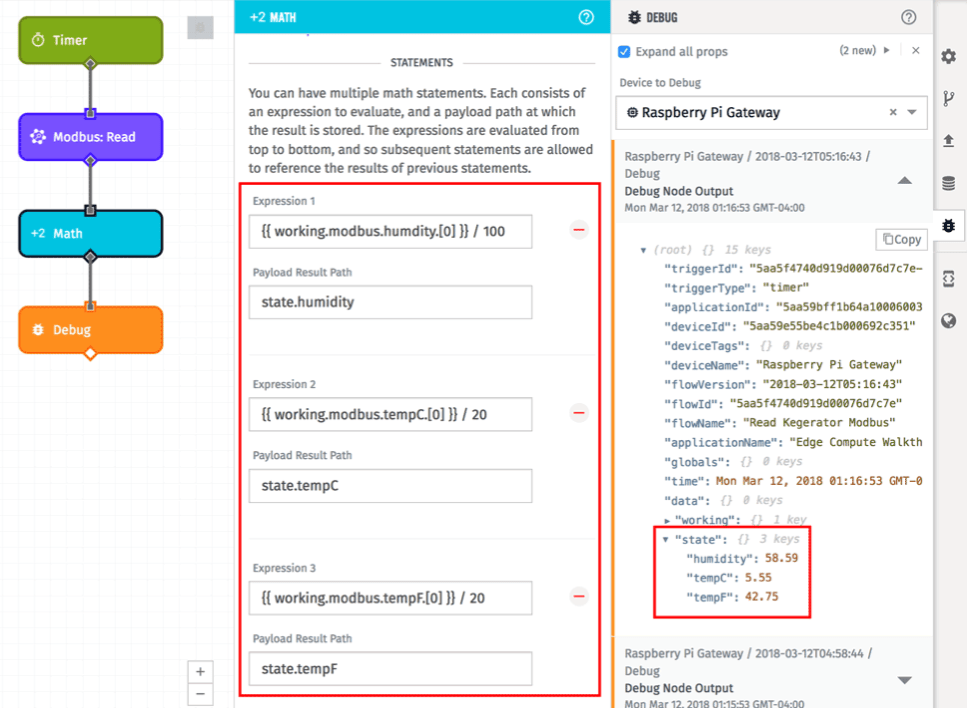Open the globals globe icon
The height and width of the screenshot is (708, 967).
coord(948,321)
